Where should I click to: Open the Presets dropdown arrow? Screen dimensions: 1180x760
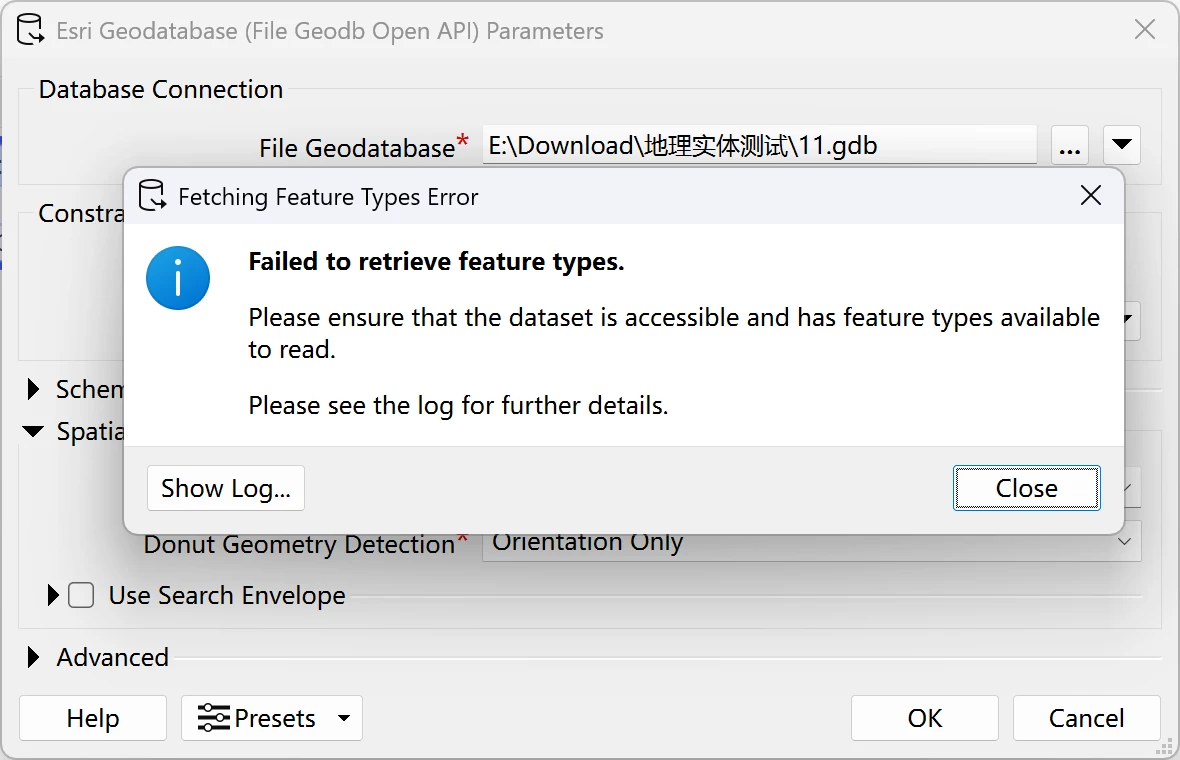(x=344, y=718)
